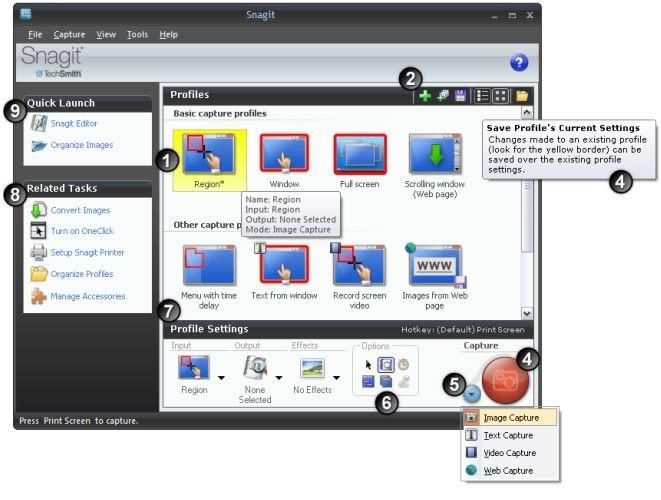Screen dimensions: 661x500
Task: Toggle the preview in editor option
Action: [386, 364]
